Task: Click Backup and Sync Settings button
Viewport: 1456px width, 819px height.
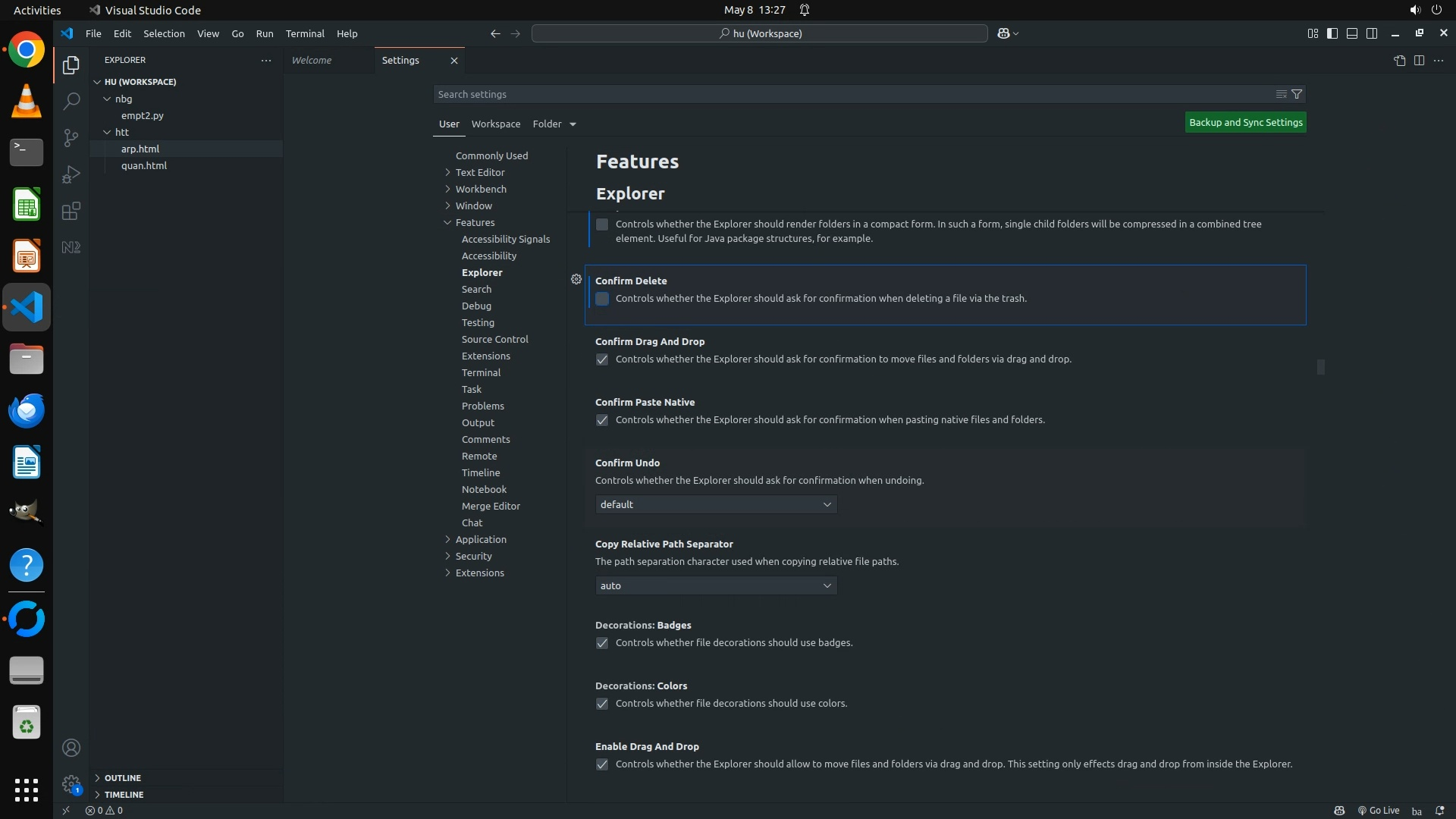Action: [x=1245, y=122]
